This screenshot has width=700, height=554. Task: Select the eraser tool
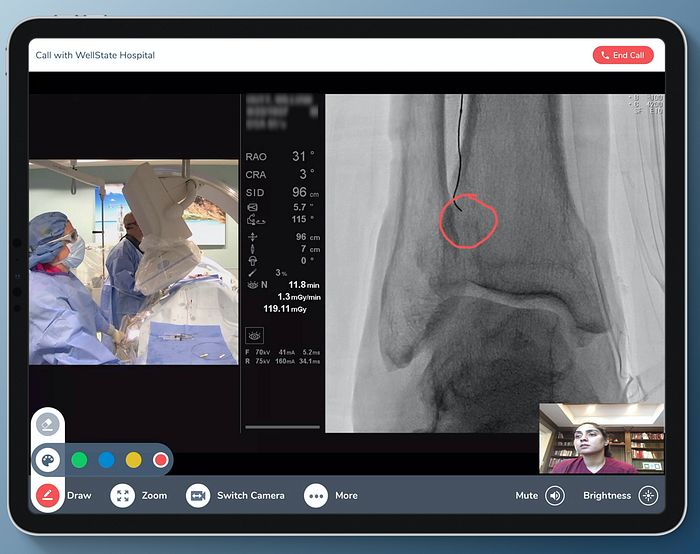point(48,424)
